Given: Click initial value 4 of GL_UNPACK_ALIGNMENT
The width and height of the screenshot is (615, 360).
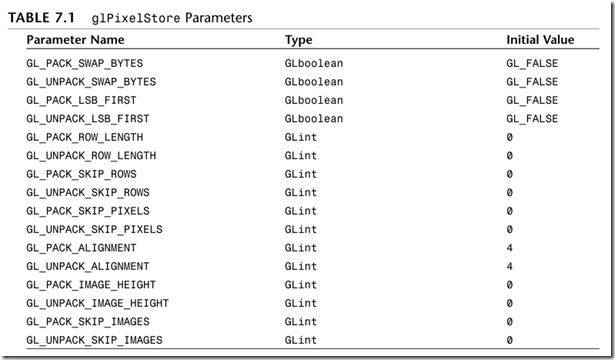Looking at the screenshot, I should (x=509, y=266).
